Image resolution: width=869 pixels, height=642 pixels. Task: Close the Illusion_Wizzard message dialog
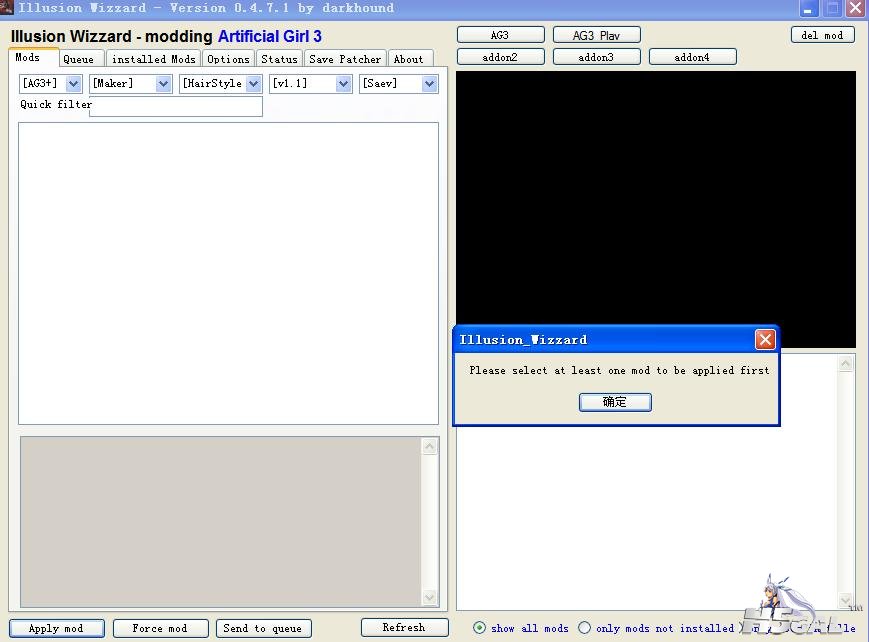click(x=765, y=339)
